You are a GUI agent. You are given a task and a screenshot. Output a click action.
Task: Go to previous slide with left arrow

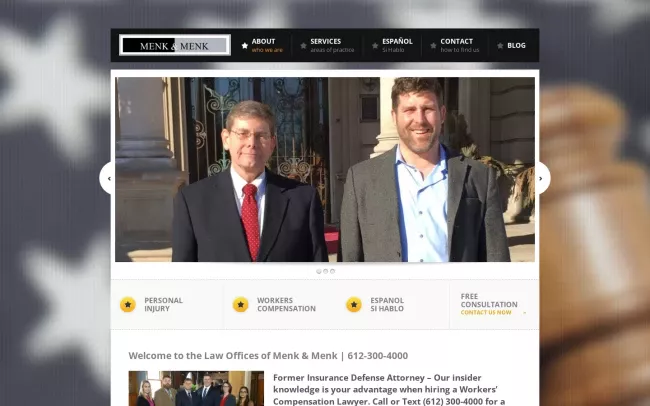pyautogui.click(x=108, y=178)
